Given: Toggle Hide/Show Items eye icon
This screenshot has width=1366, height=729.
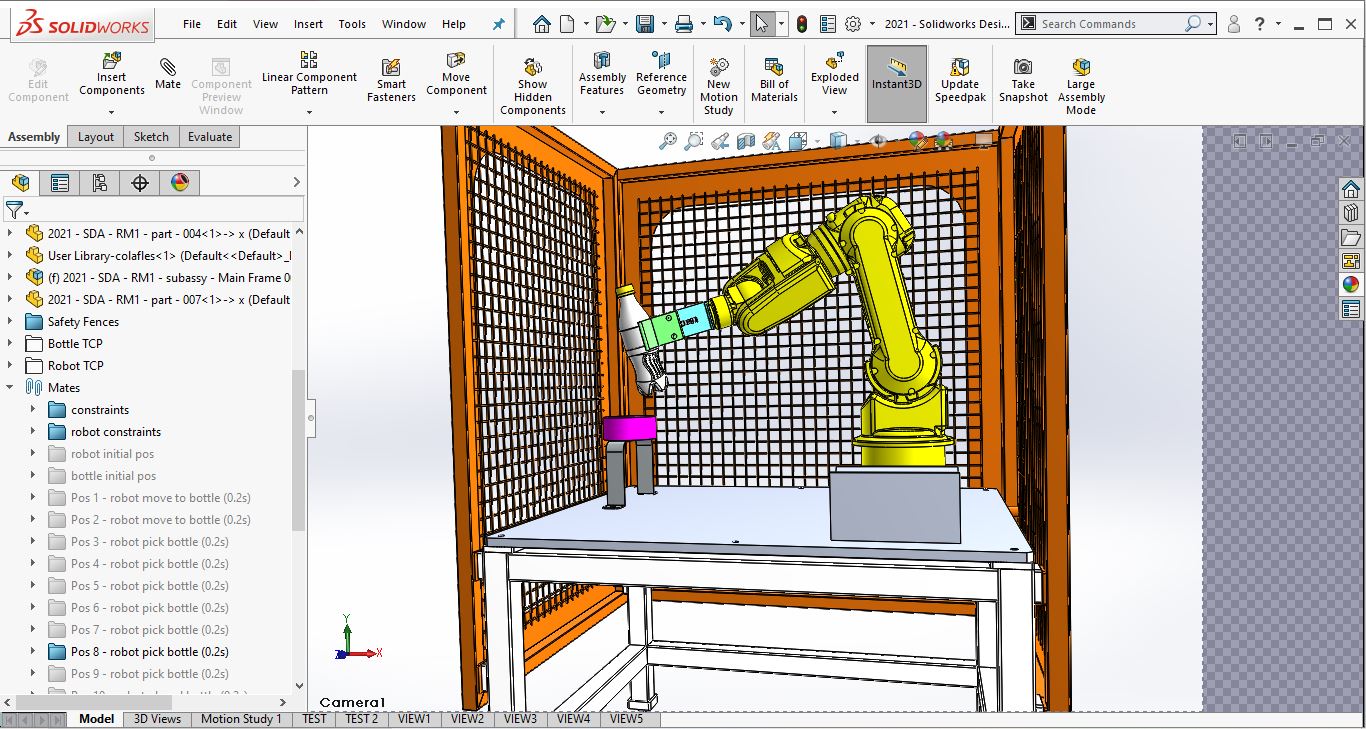Looking at the screenshot, I should pos(879,142).
